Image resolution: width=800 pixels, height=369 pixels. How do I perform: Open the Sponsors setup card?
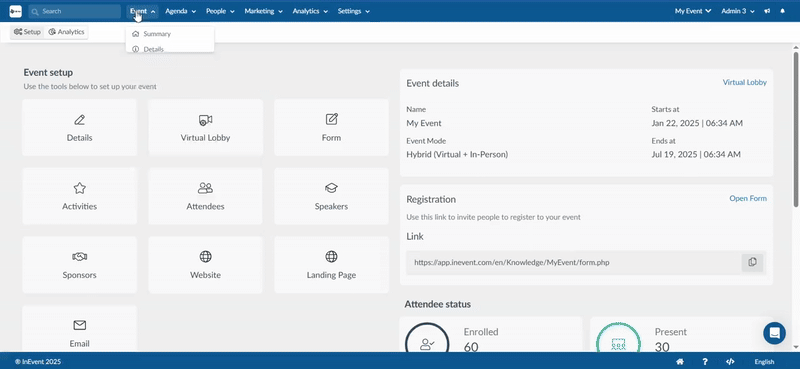click(x=80, y=264)
